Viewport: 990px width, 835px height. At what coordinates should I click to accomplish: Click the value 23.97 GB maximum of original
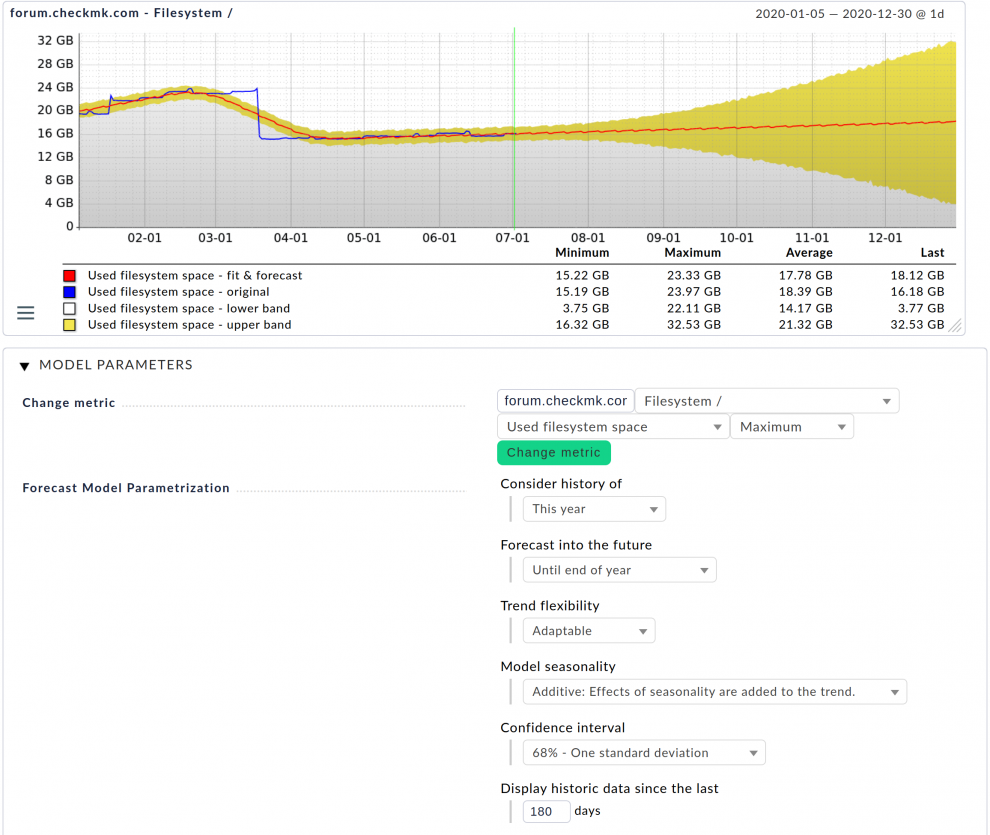point(694,292)
